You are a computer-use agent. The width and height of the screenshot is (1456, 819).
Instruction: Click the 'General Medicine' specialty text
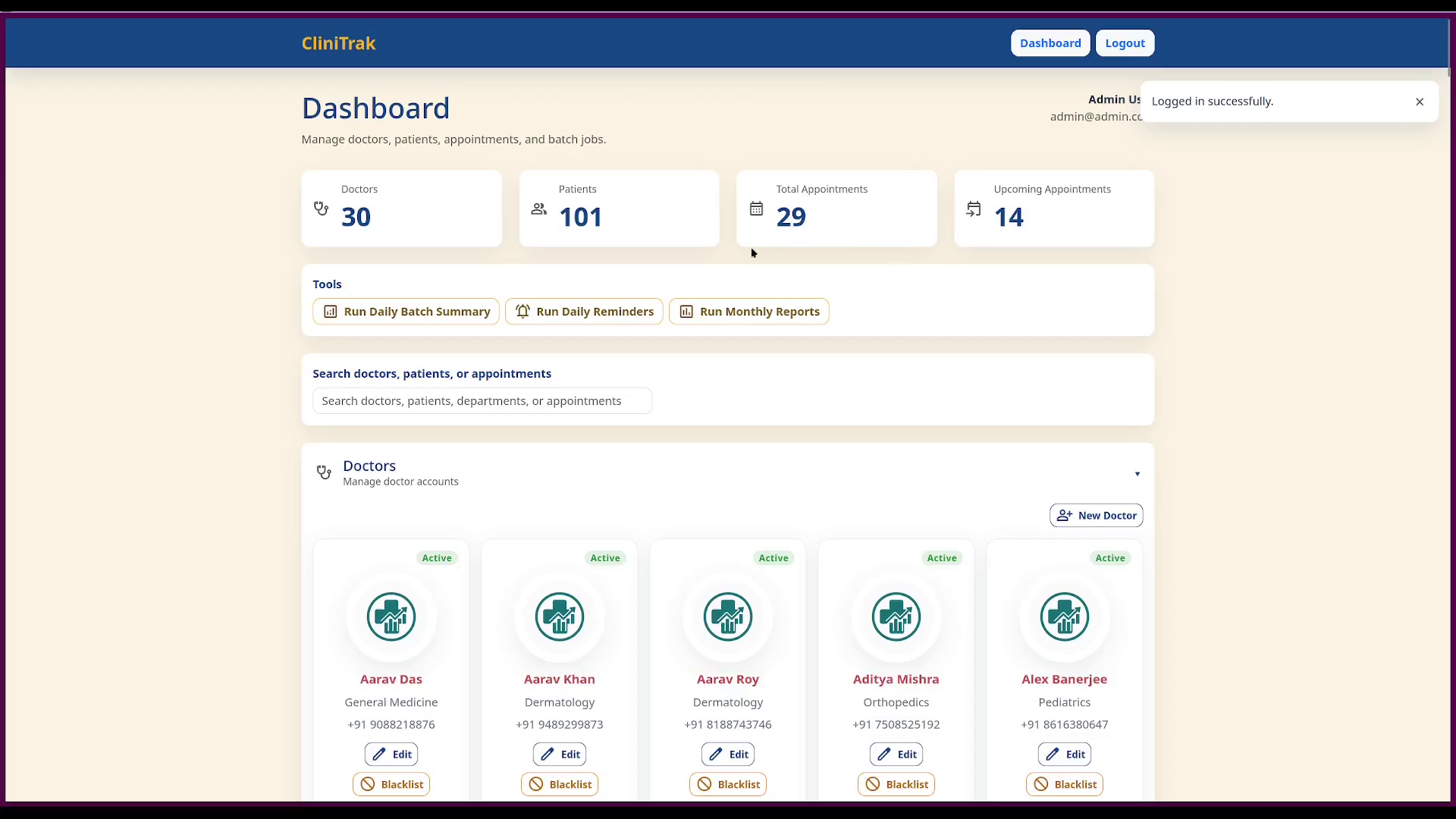point(391,702)
